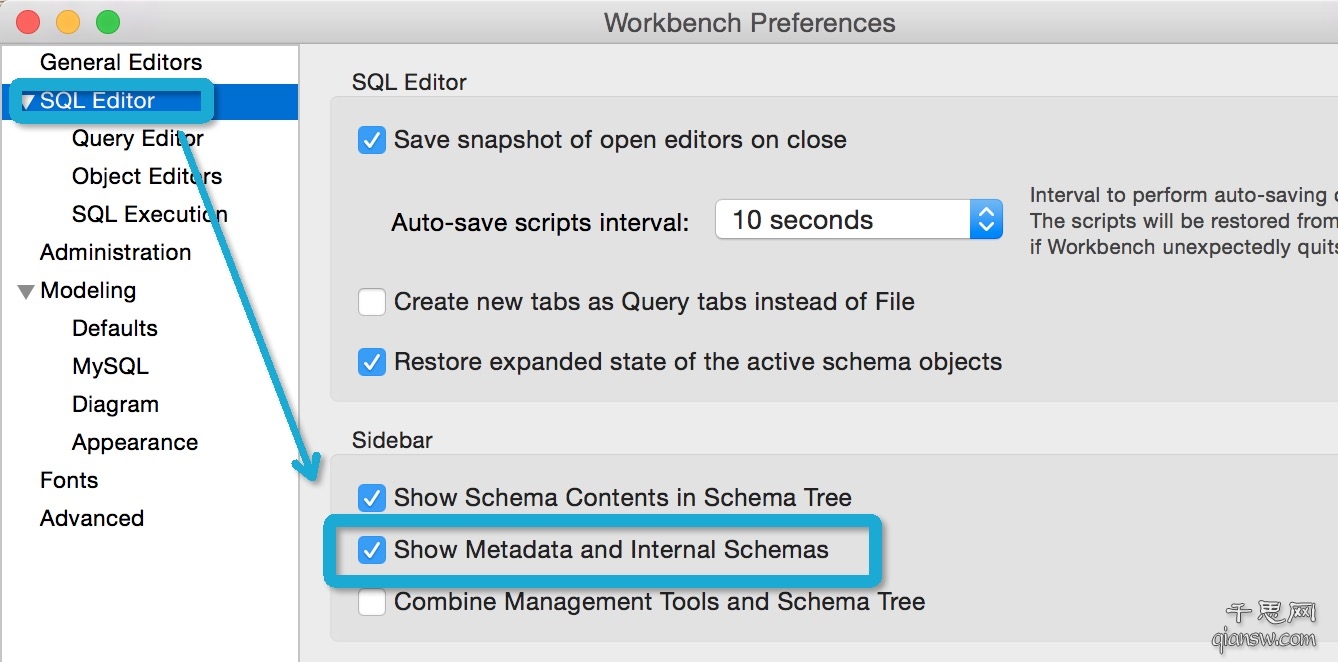Enable Combine Management Tools and Schema Tree
This screenshot has width=1338, height=662.
372,602
